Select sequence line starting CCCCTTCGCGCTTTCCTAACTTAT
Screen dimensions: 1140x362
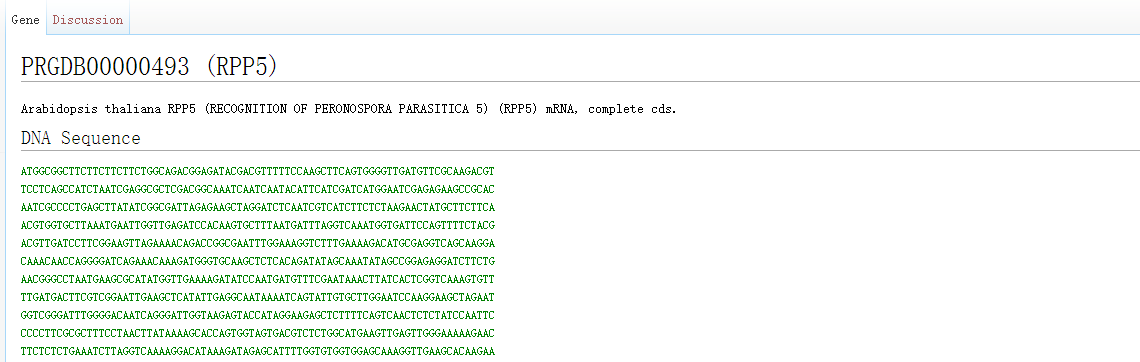pos(258,334)
